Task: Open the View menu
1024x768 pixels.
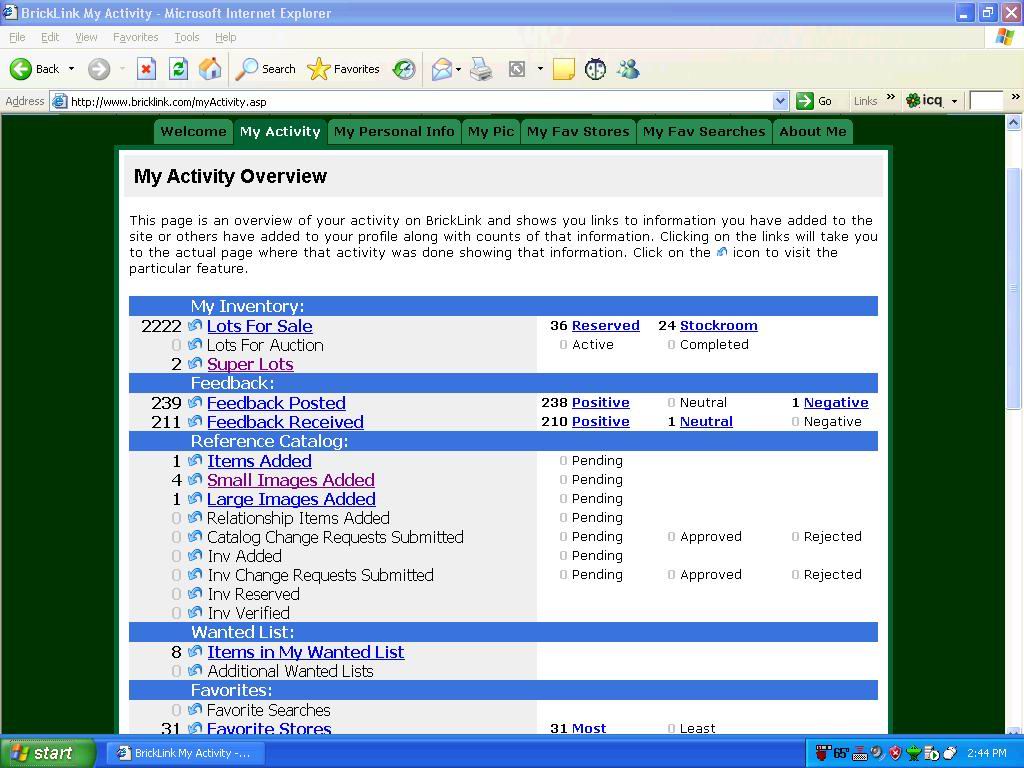Action: [86, 37]
